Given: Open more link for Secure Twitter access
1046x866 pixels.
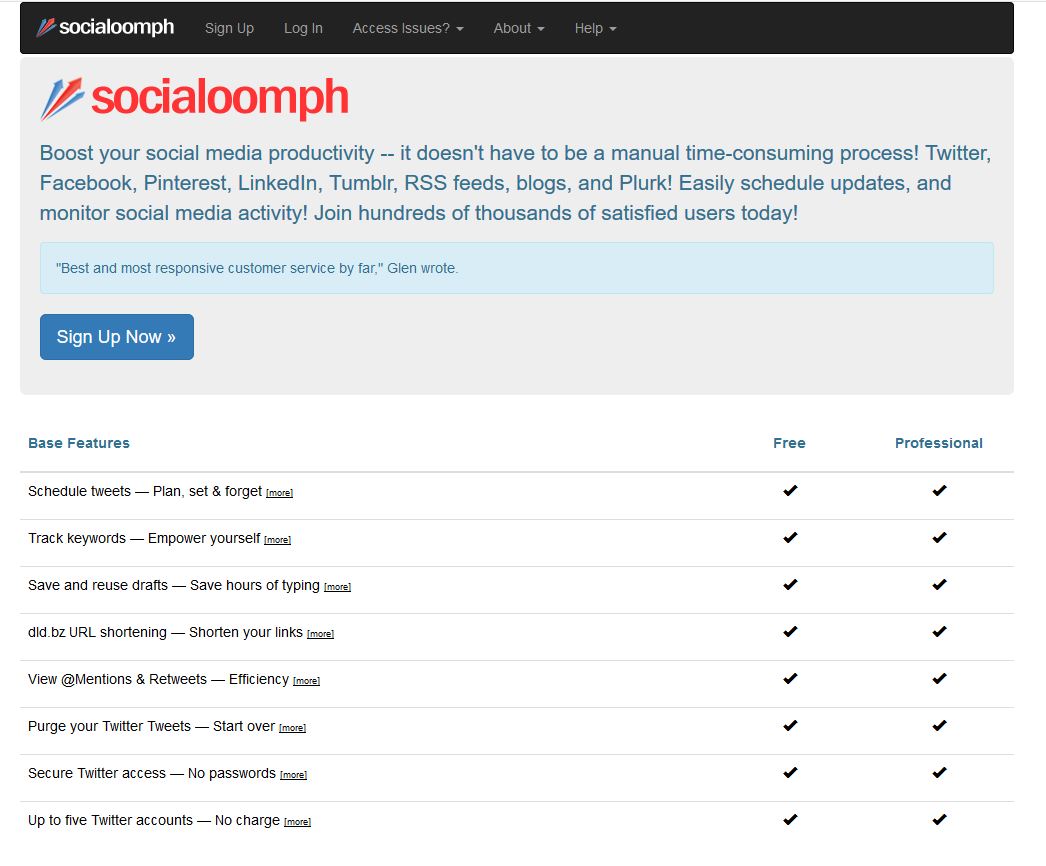Looking at the screenshot, I should pos(293,775).
